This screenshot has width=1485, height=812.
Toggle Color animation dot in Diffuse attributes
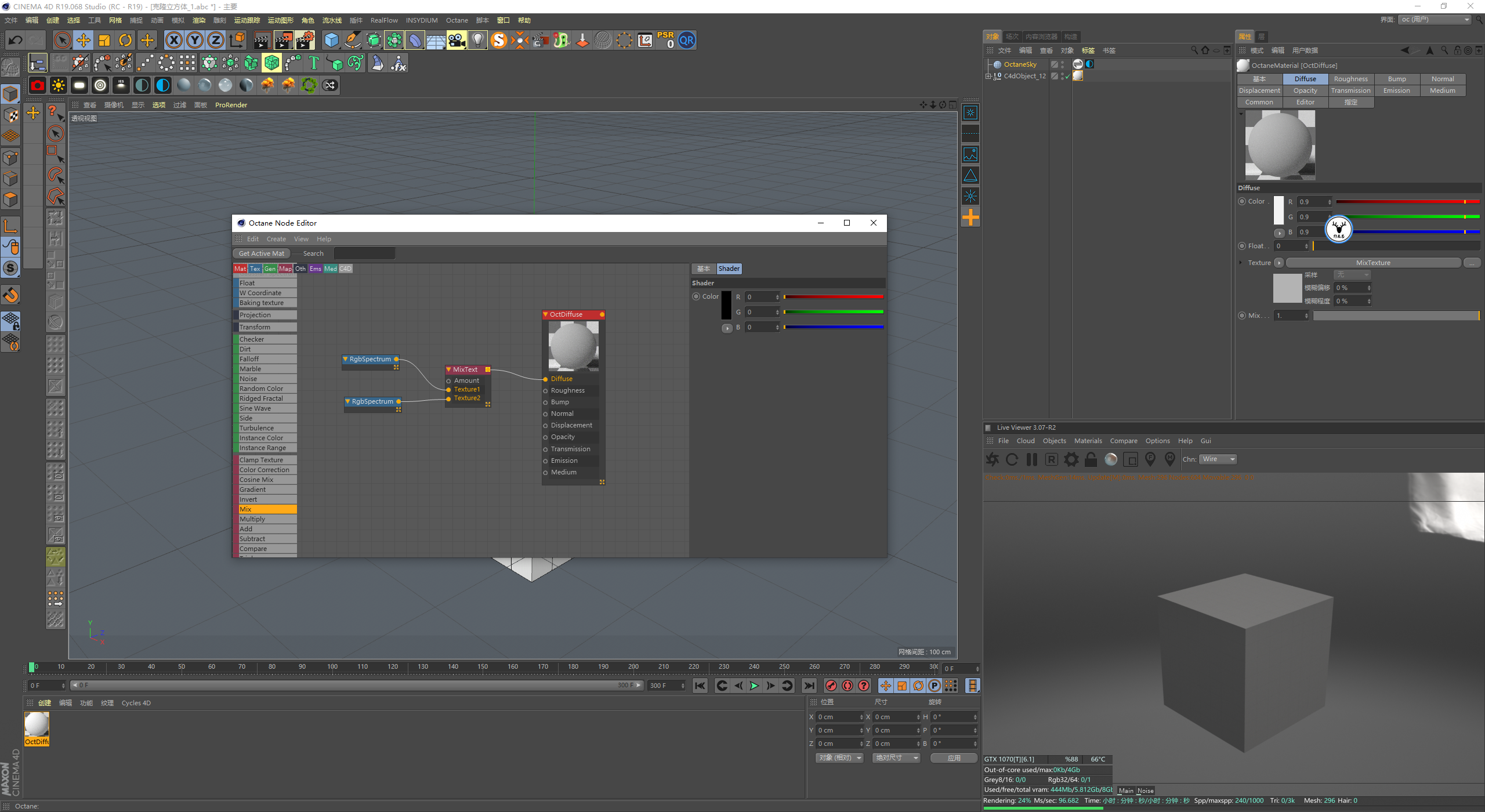coord(1242,201)
